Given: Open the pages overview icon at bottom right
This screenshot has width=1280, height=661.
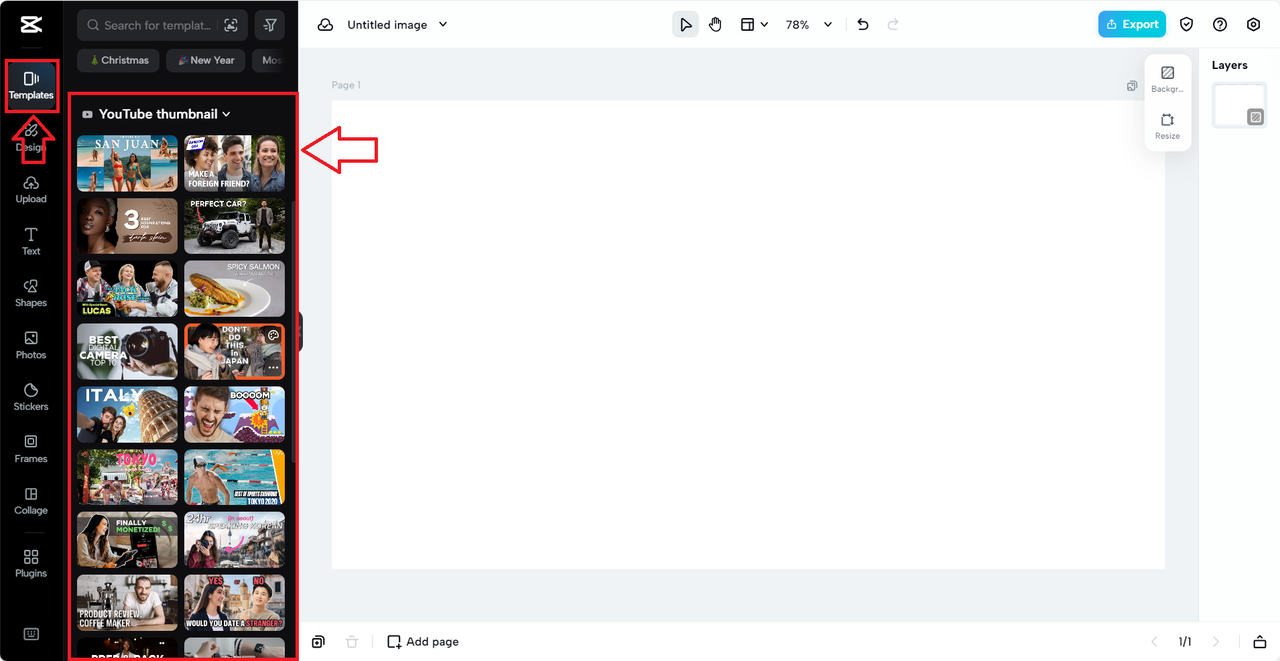Looking at the screenshot, I should coord(1260,642).
